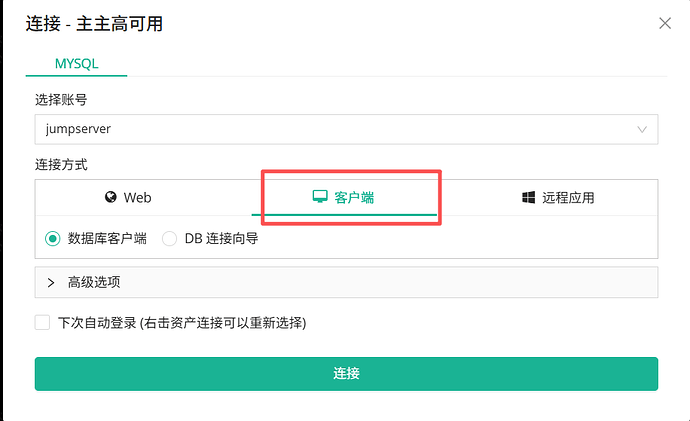The image size is (690, 421).
Task: Open the account dropdown arrow
Action: tap(642, 129)
